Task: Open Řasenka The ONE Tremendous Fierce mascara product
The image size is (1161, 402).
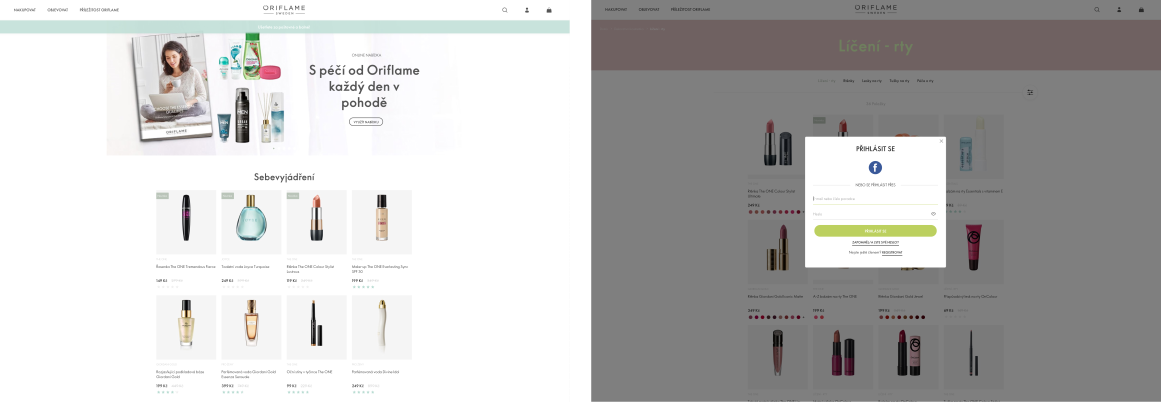Action: pyautogui.click(x=186, y=221)
